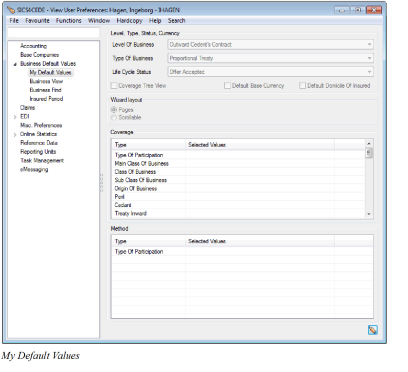Open the File menu
408x372 pixels.
pos(14,21)
